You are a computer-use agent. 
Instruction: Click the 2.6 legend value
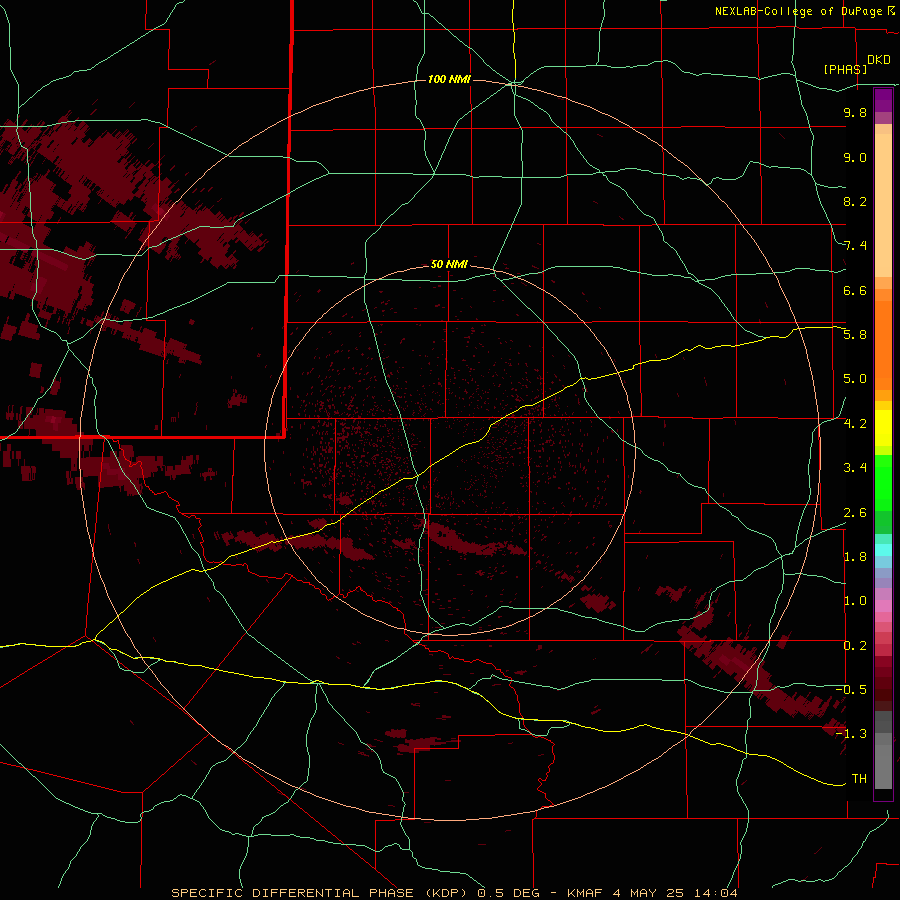click(x=855, y=513)
